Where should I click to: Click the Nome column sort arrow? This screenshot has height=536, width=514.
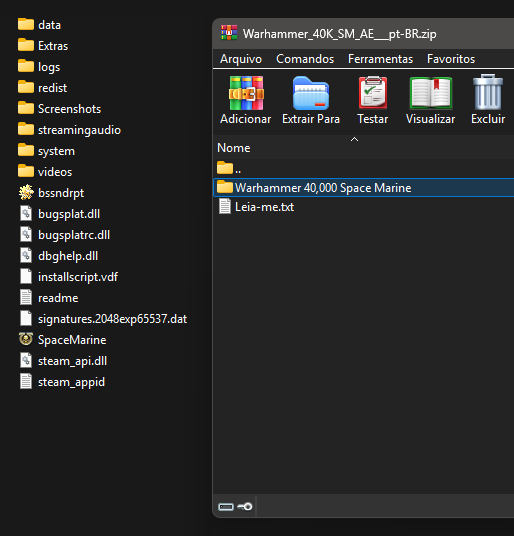(354, 139)
